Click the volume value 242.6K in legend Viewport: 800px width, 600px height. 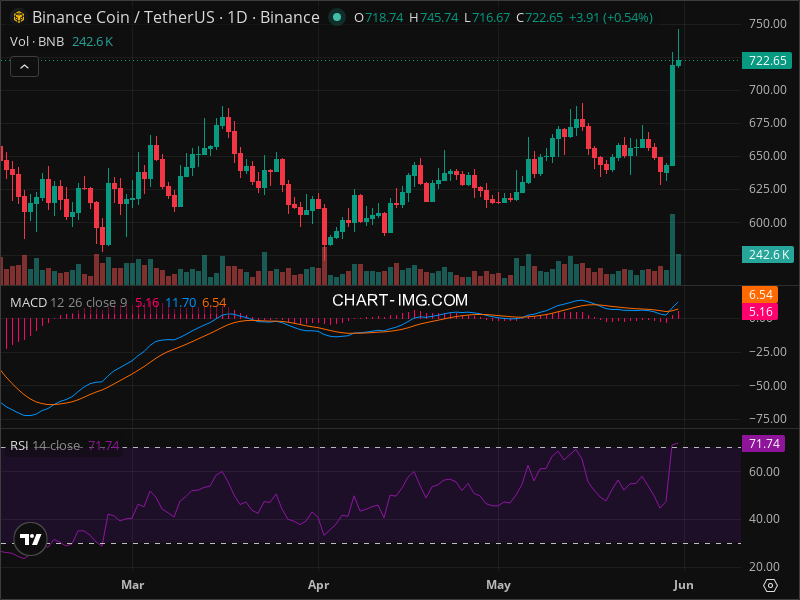click(92, 42)
